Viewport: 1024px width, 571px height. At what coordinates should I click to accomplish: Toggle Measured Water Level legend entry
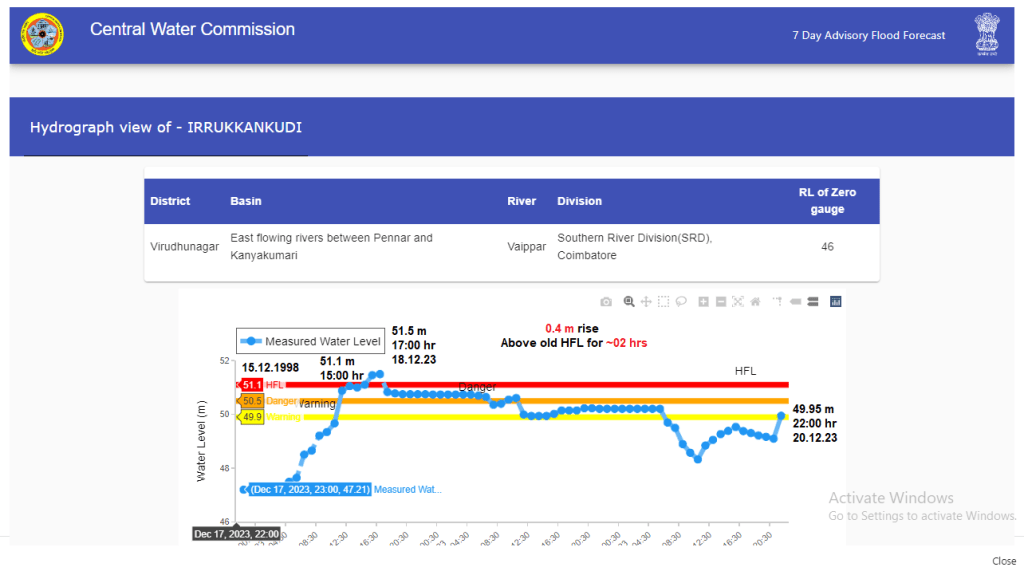[311, 341]
